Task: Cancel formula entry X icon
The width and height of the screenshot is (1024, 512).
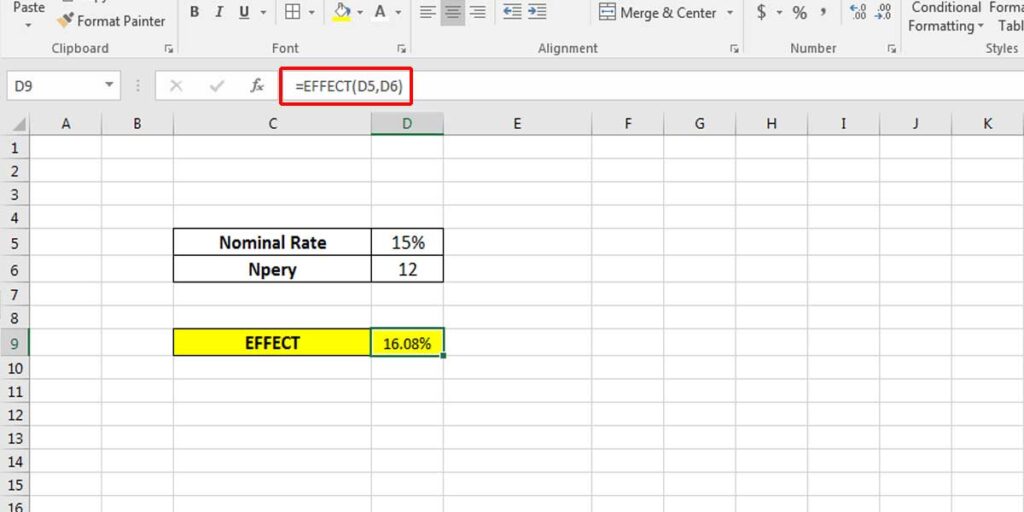Action: [x=176, y=86]
